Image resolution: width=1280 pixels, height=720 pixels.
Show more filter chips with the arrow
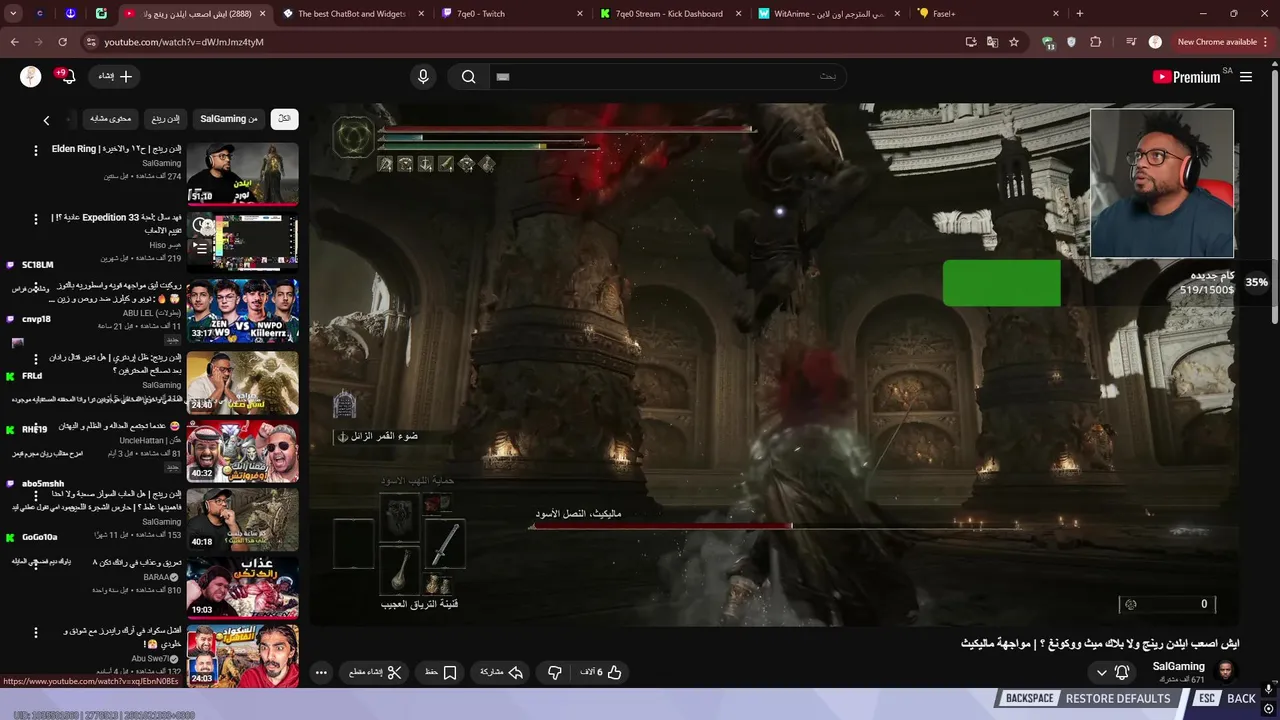[x=46, y=120]
